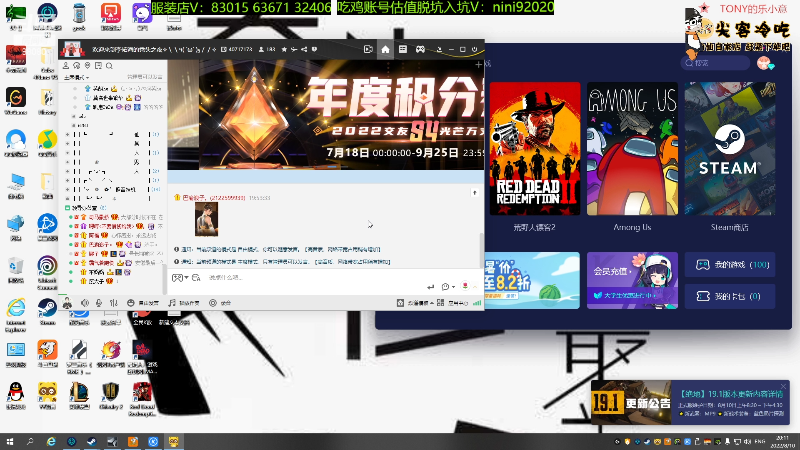
Task: Click the search magnifier above channel list
Action: pyautogui.click(x=109, y=66)
